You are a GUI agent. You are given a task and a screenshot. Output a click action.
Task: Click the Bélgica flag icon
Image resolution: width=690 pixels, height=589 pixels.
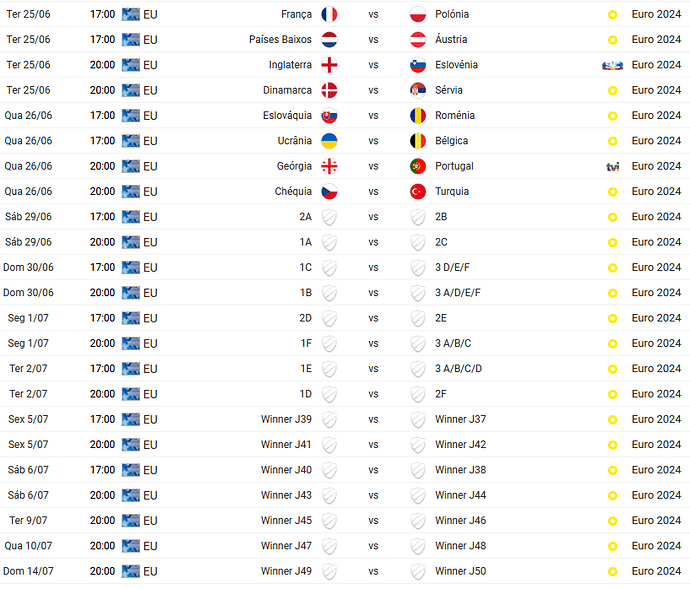tap(418, 141)
